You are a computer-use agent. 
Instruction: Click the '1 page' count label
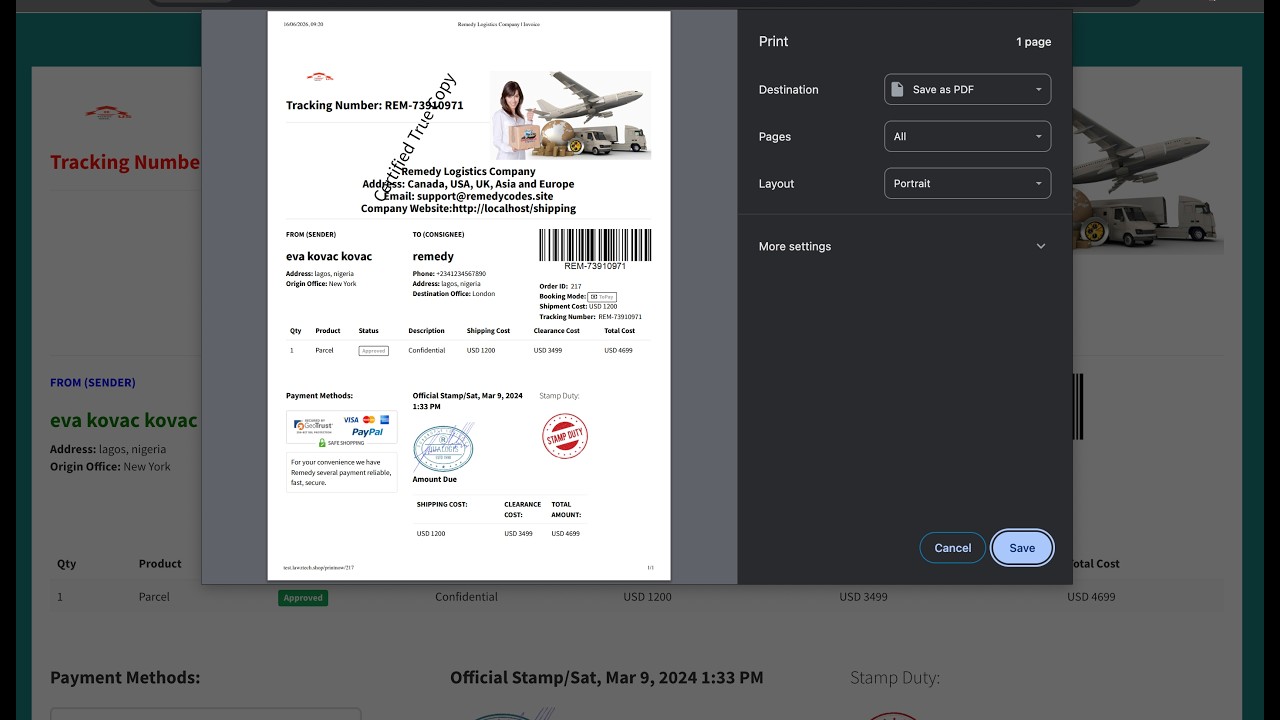pos(1033,42)
